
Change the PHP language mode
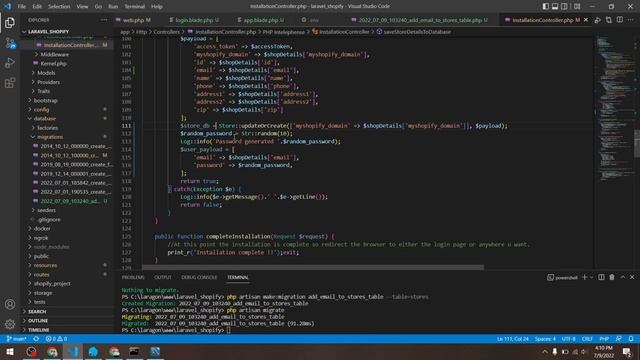pyautogui.click(x=604, y=339)
